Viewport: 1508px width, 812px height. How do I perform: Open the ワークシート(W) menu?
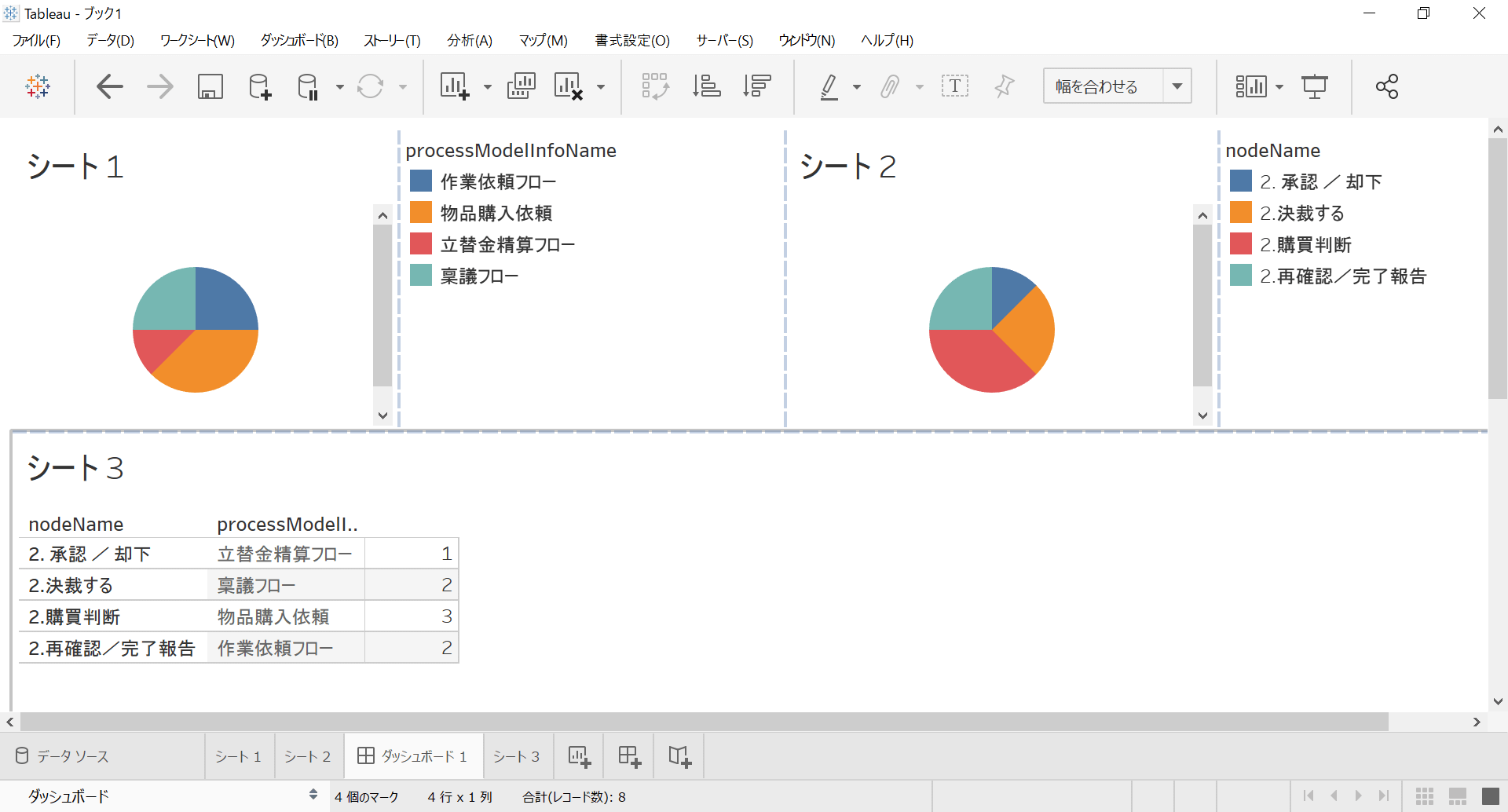point(197,41)
